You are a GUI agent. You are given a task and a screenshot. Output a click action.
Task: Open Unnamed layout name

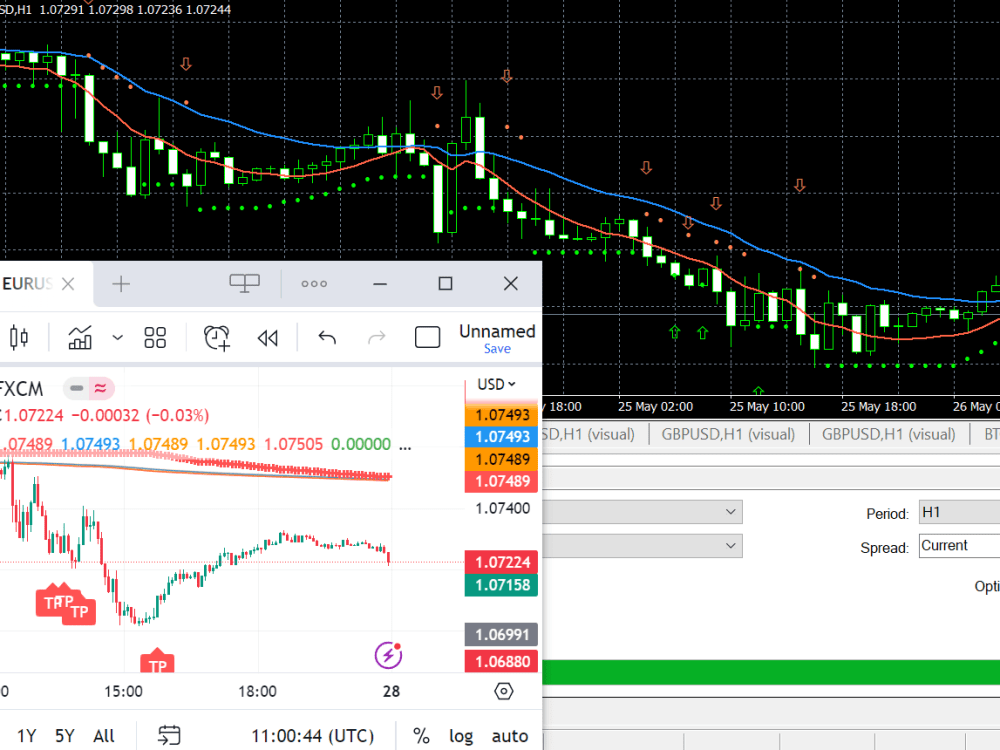(497, 331)
